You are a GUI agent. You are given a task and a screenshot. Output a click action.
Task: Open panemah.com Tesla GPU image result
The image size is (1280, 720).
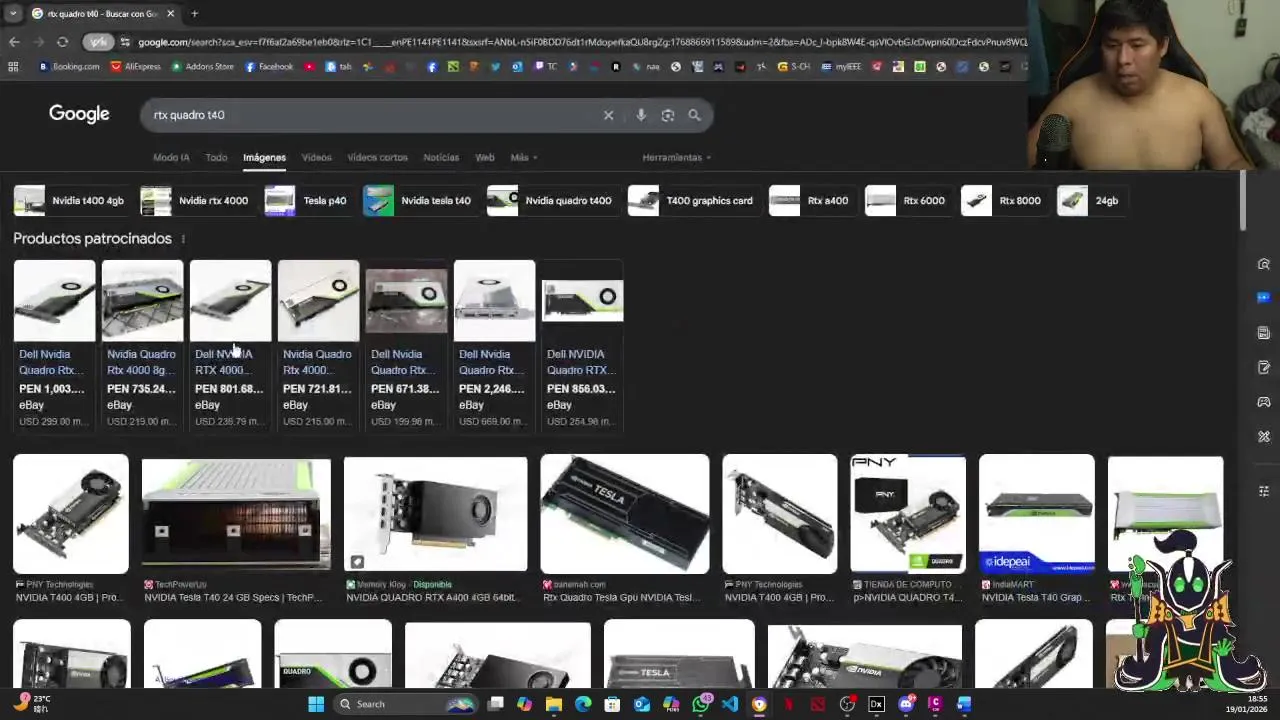[625, 515]
